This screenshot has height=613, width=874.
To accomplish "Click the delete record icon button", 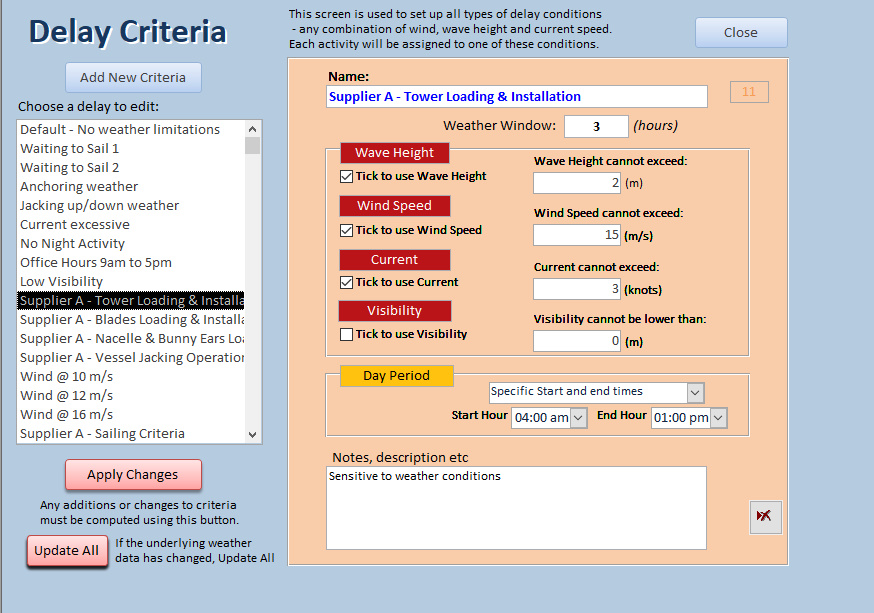I will click(x=765, y=517).
